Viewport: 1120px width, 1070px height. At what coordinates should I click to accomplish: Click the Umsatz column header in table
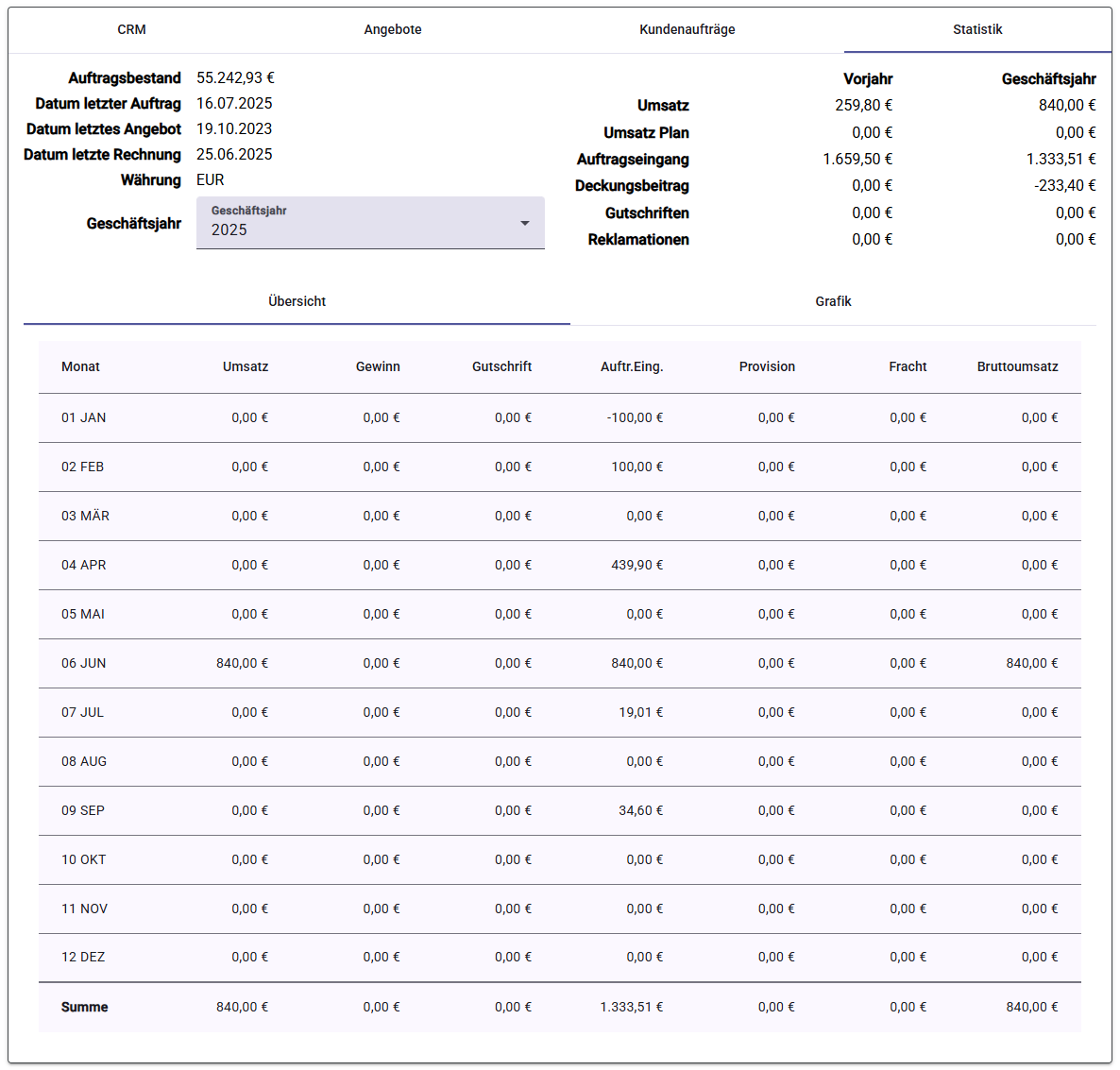(245, 366)
